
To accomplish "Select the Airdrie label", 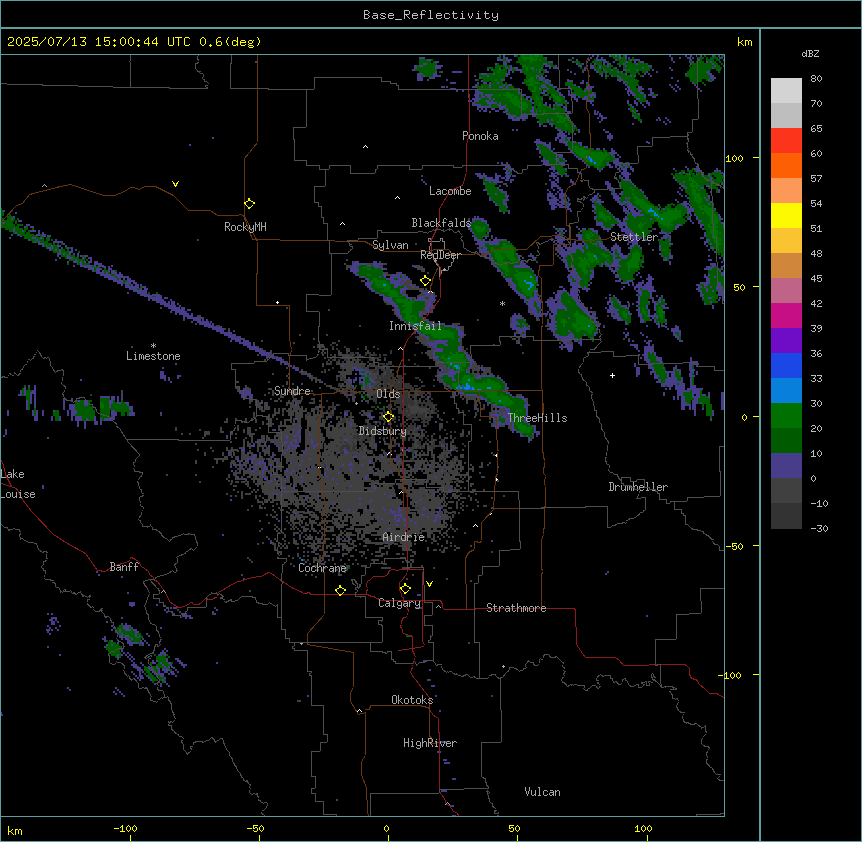I will 404,537.
